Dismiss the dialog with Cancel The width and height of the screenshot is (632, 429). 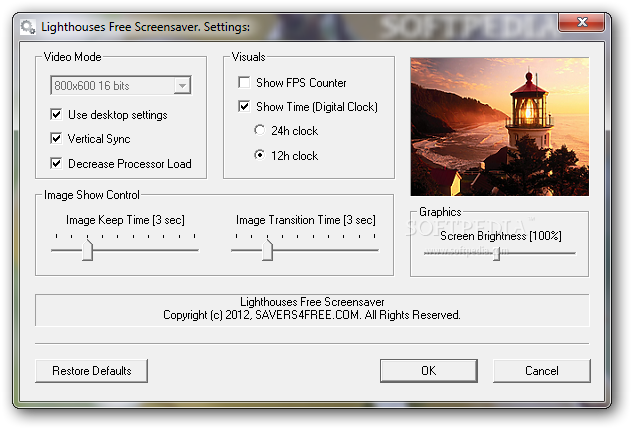(542, 371)
